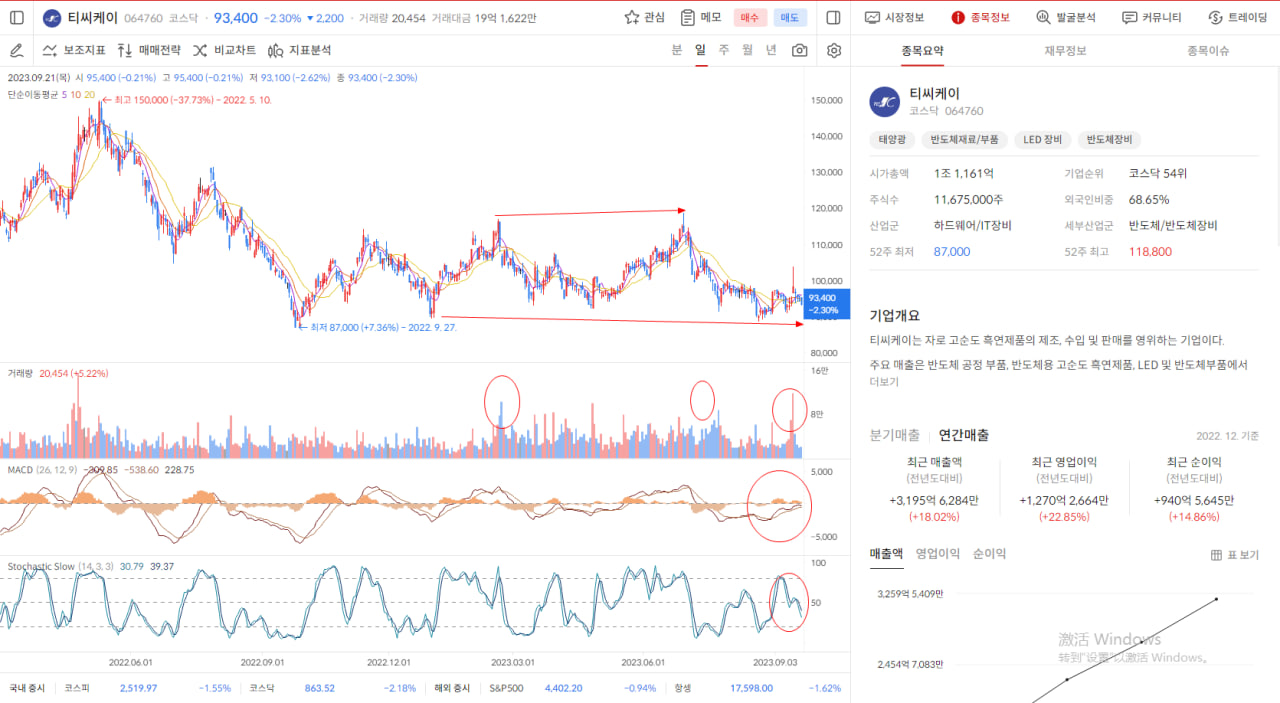Expand company overview with 더보기

884,382
